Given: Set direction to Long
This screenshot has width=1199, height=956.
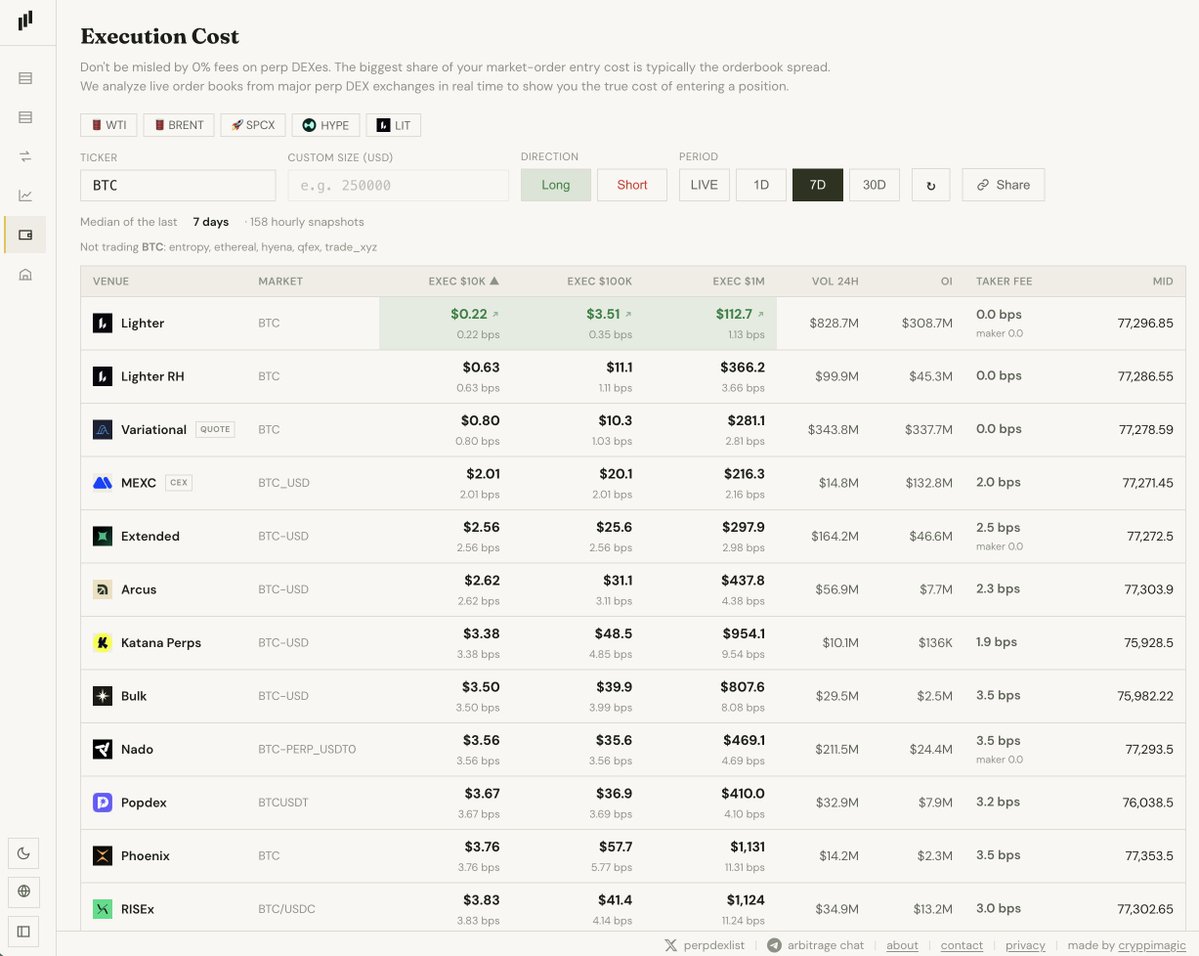Looking at the screenshot, I should [x=556, y=185].
